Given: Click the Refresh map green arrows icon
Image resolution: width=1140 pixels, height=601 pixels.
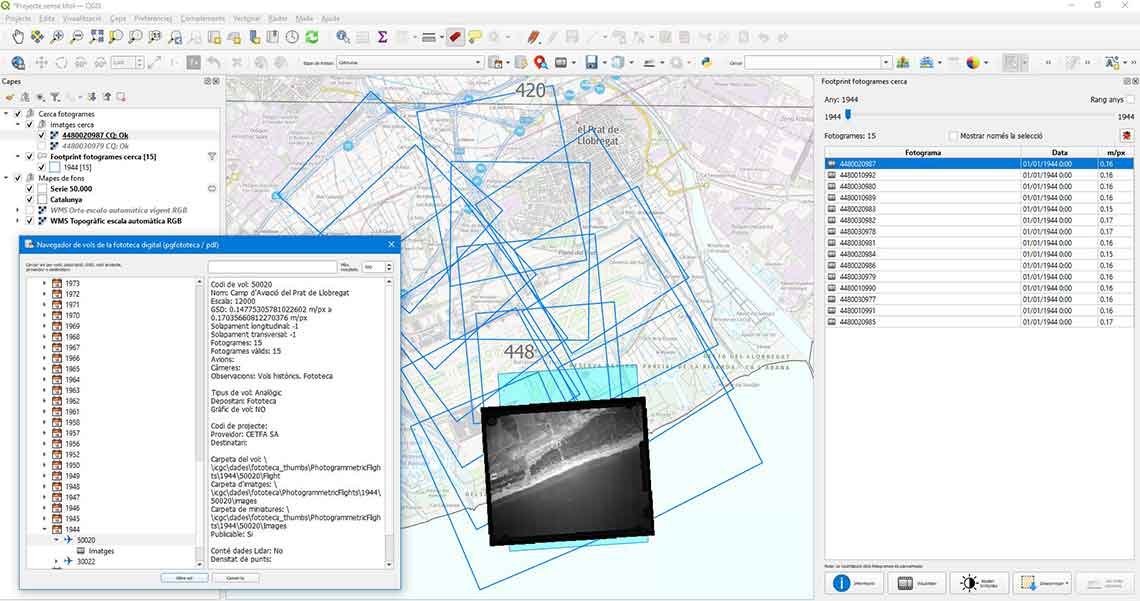Looking at the screenshot, I should point(312,37).
